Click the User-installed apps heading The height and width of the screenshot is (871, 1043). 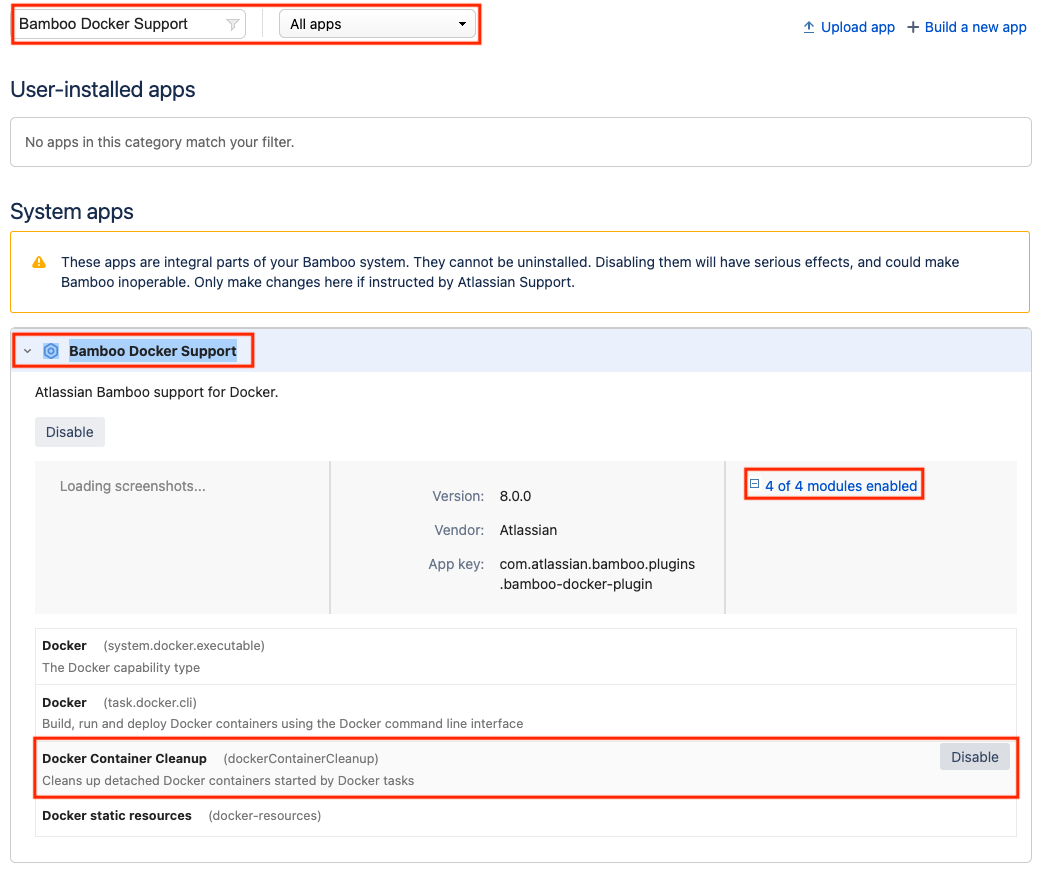pyautogui.click(x=102, y=89)
